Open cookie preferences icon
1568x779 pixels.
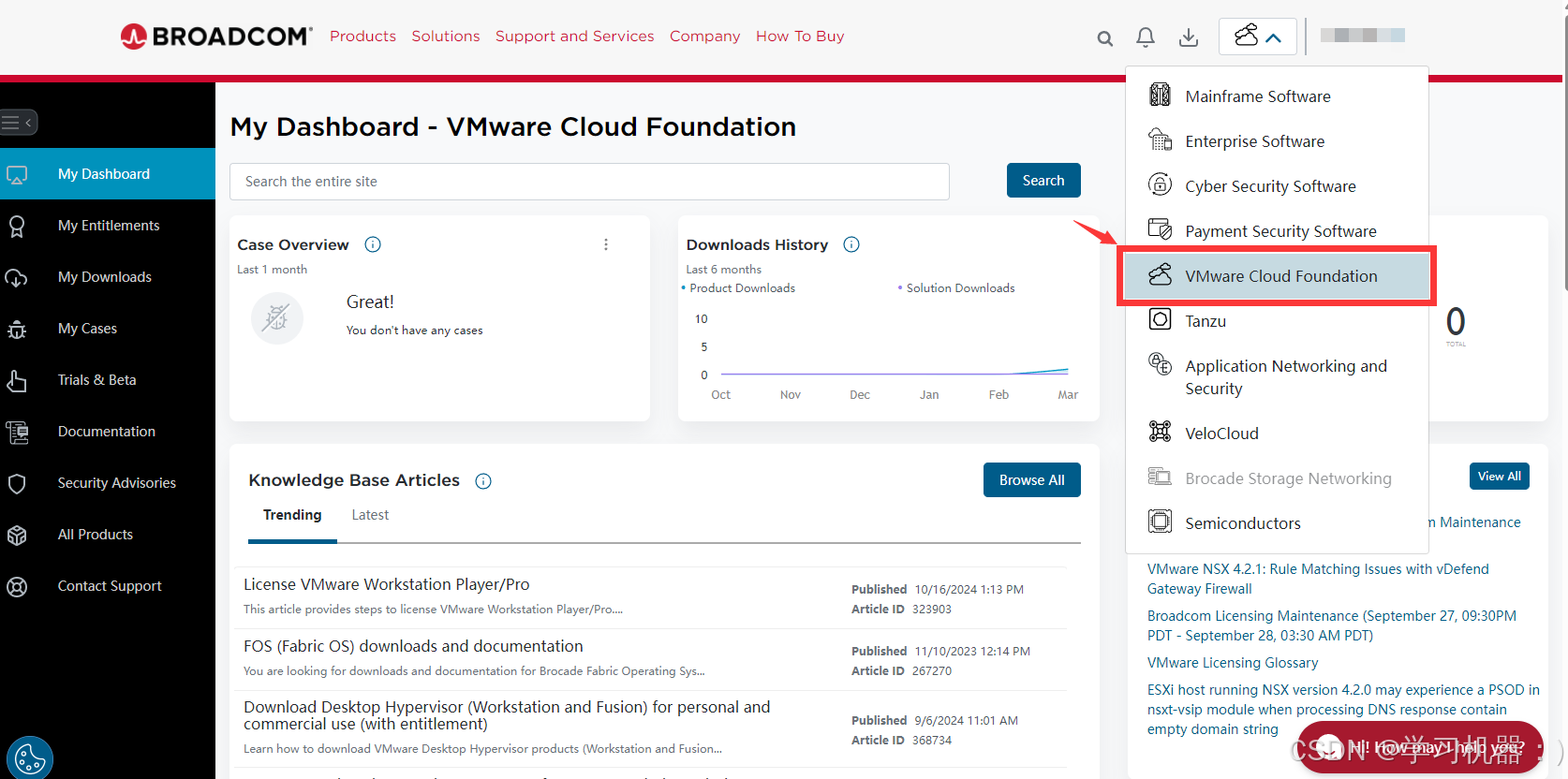[x=29, y=757]
